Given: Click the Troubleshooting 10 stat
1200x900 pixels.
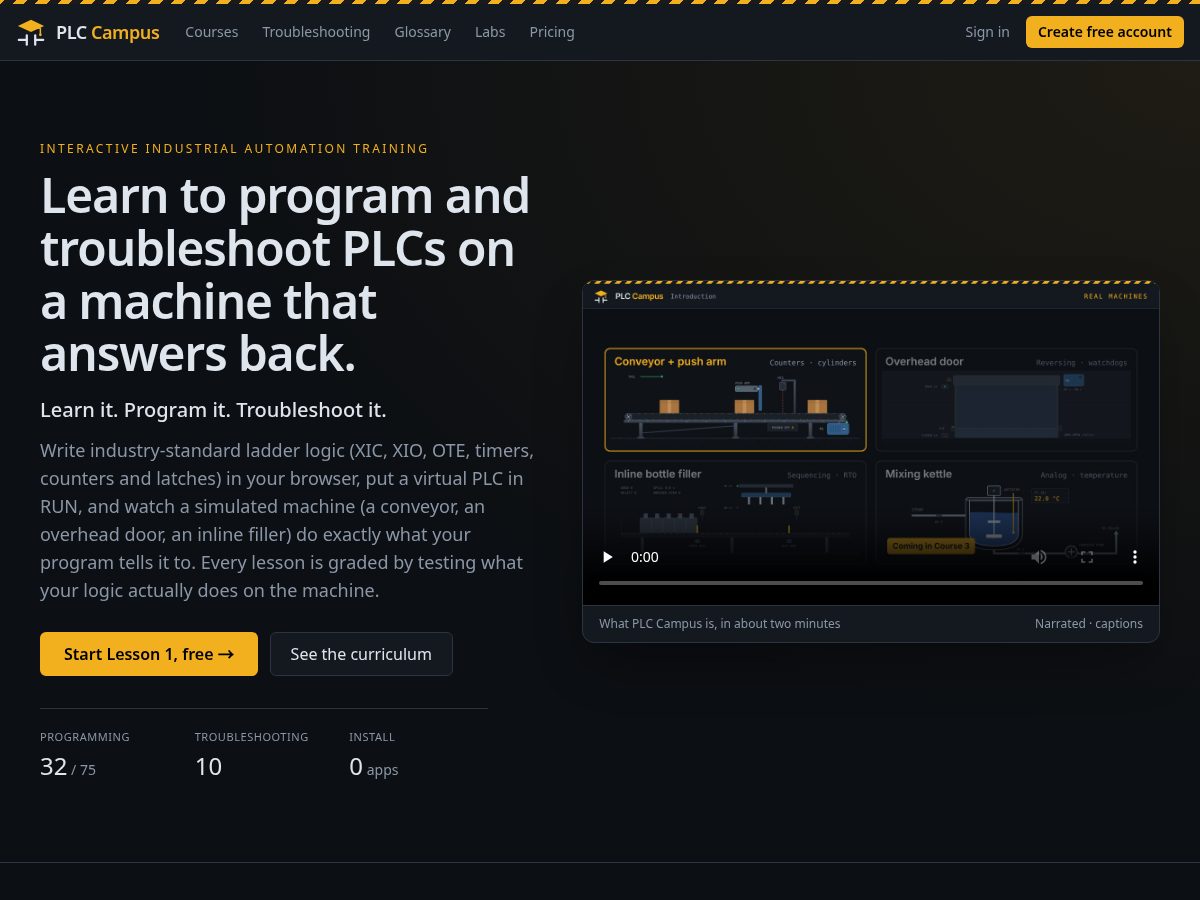Looking at the screenshot, I should coord(252,757).
